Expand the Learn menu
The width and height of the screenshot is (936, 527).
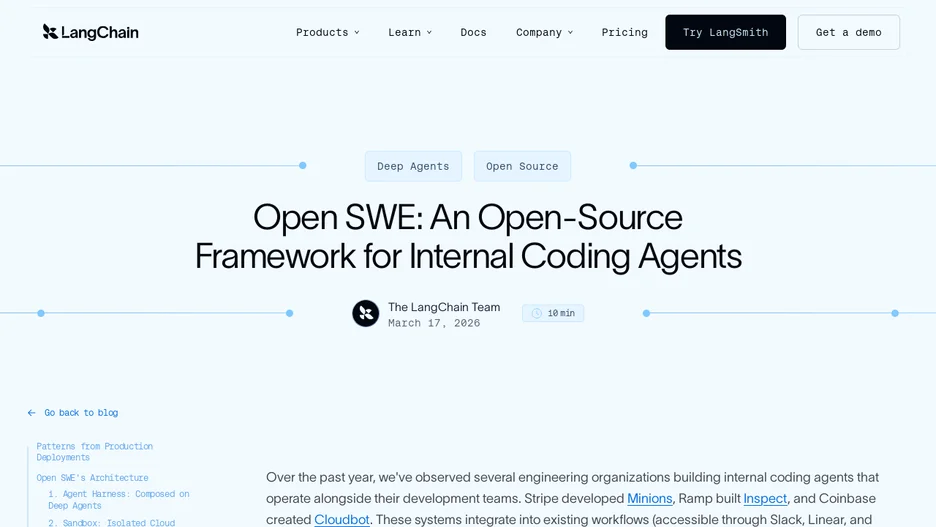410,32
